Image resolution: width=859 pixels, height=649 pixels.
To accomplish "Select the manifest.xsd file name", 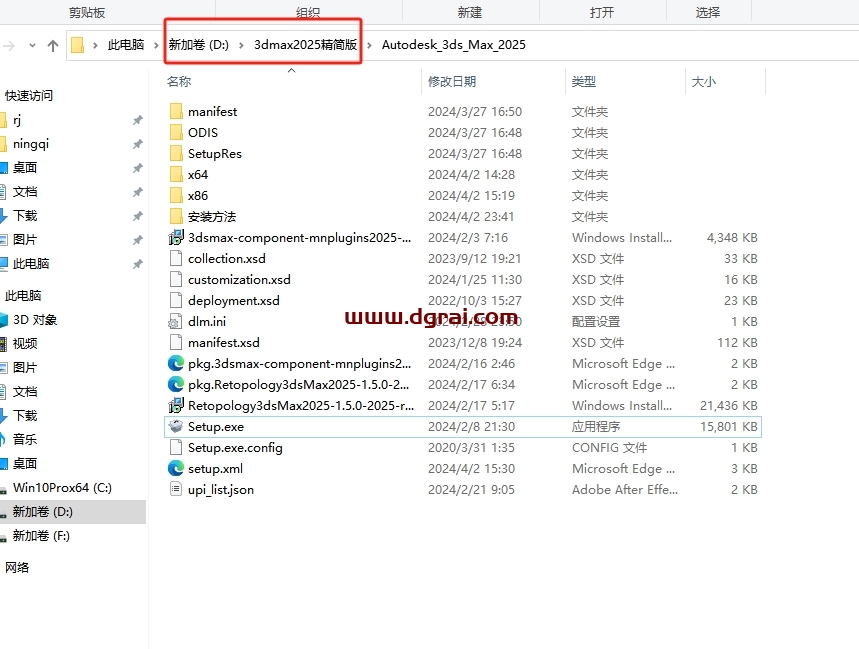I will pyautogui.click(x=224, y=343).
